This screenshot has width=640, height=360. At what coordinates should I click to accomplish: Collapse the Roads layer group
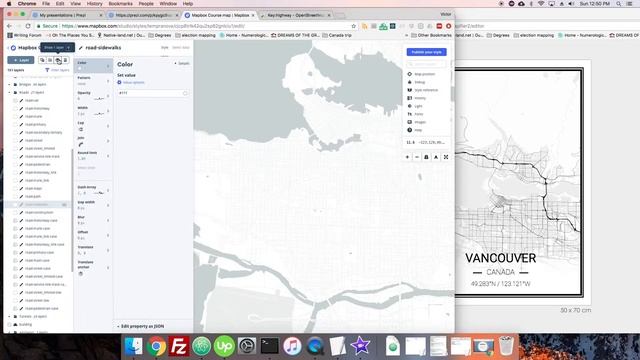[9, 93]
